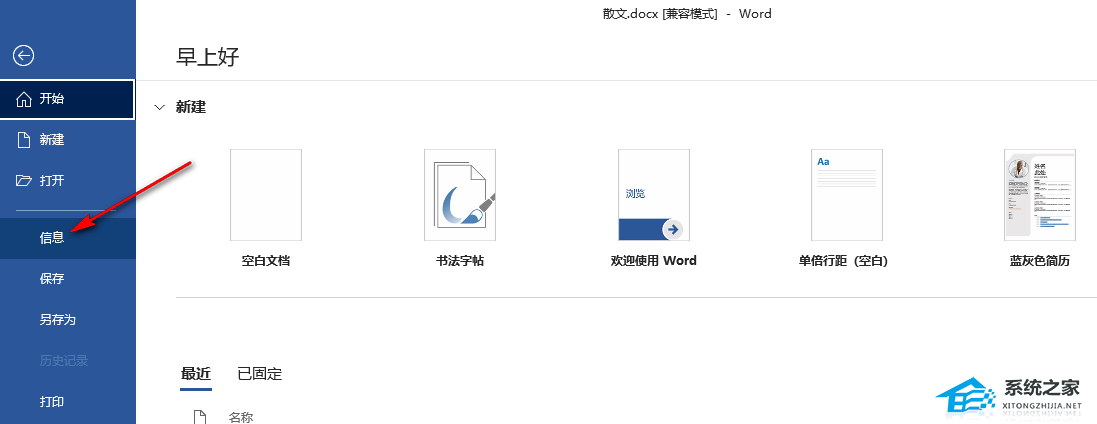Select the 蓝灰色简历 template
Screen dimensions: 1097x424
click(x=1040, y=209)
